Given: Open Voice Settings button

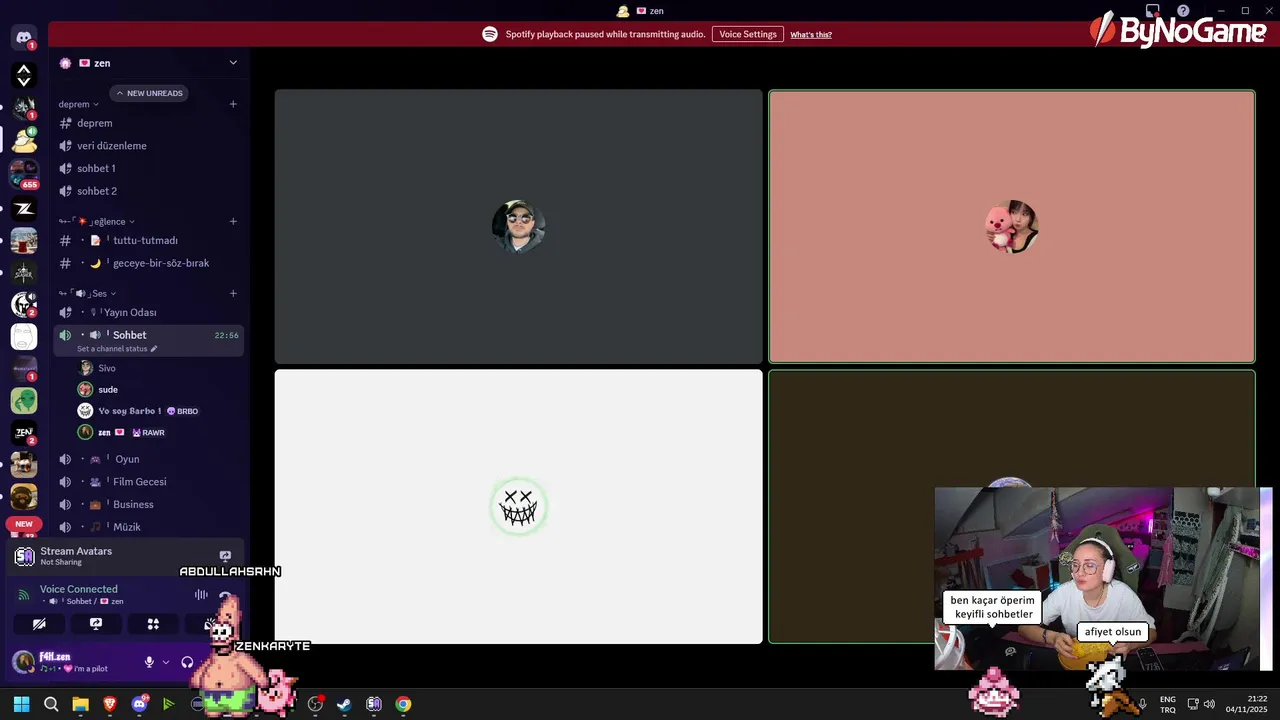Looking at the screenshot, I should click(x=747, y=34).
